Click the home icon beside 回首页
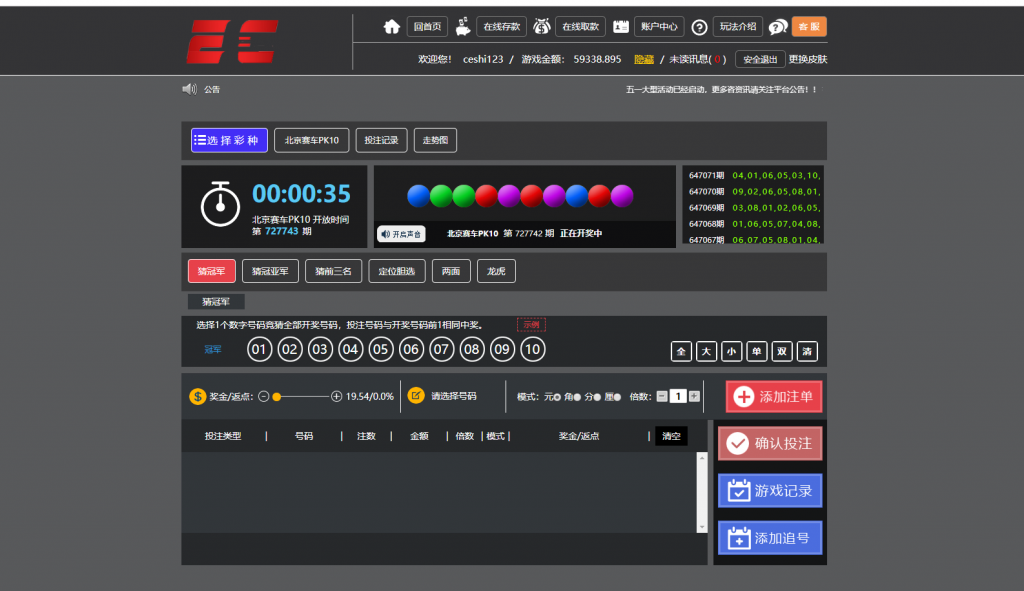 [x=392, y=27]
